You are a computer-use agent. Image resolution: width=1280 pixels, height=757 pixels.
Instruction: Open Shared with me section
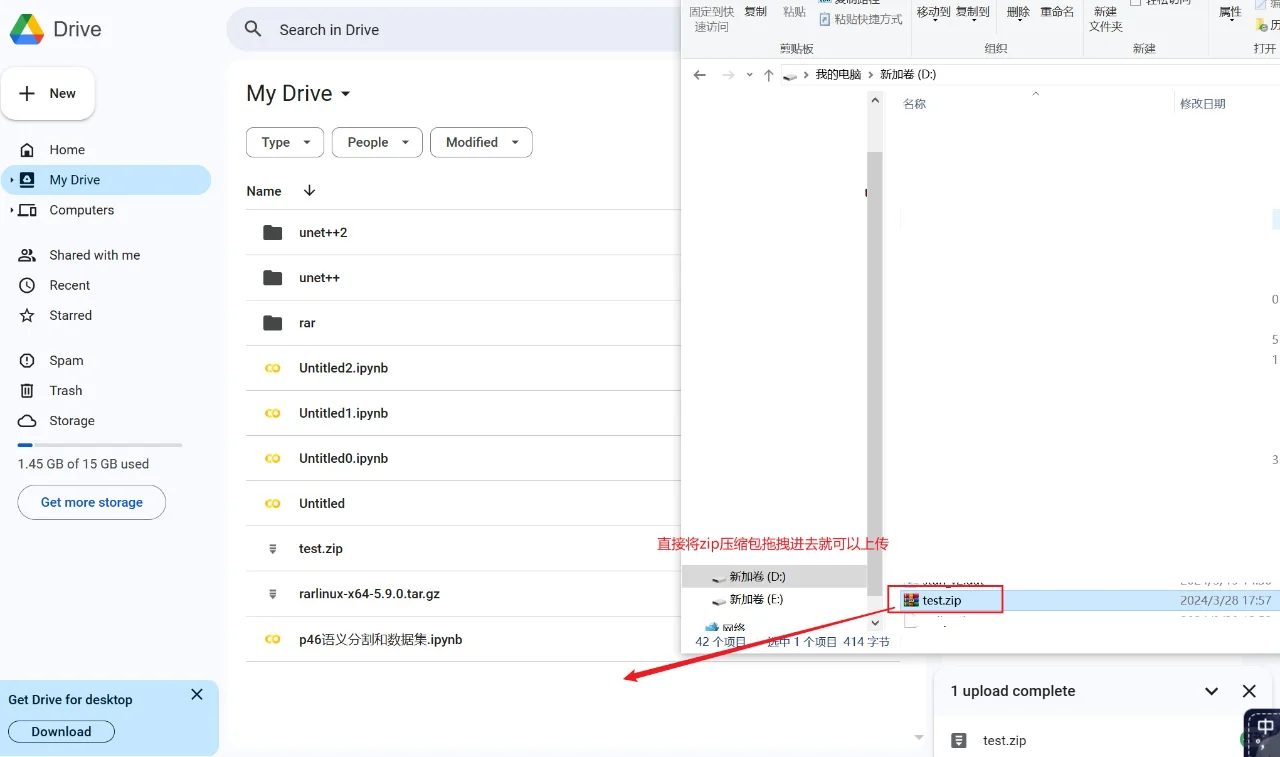(94, 256)
